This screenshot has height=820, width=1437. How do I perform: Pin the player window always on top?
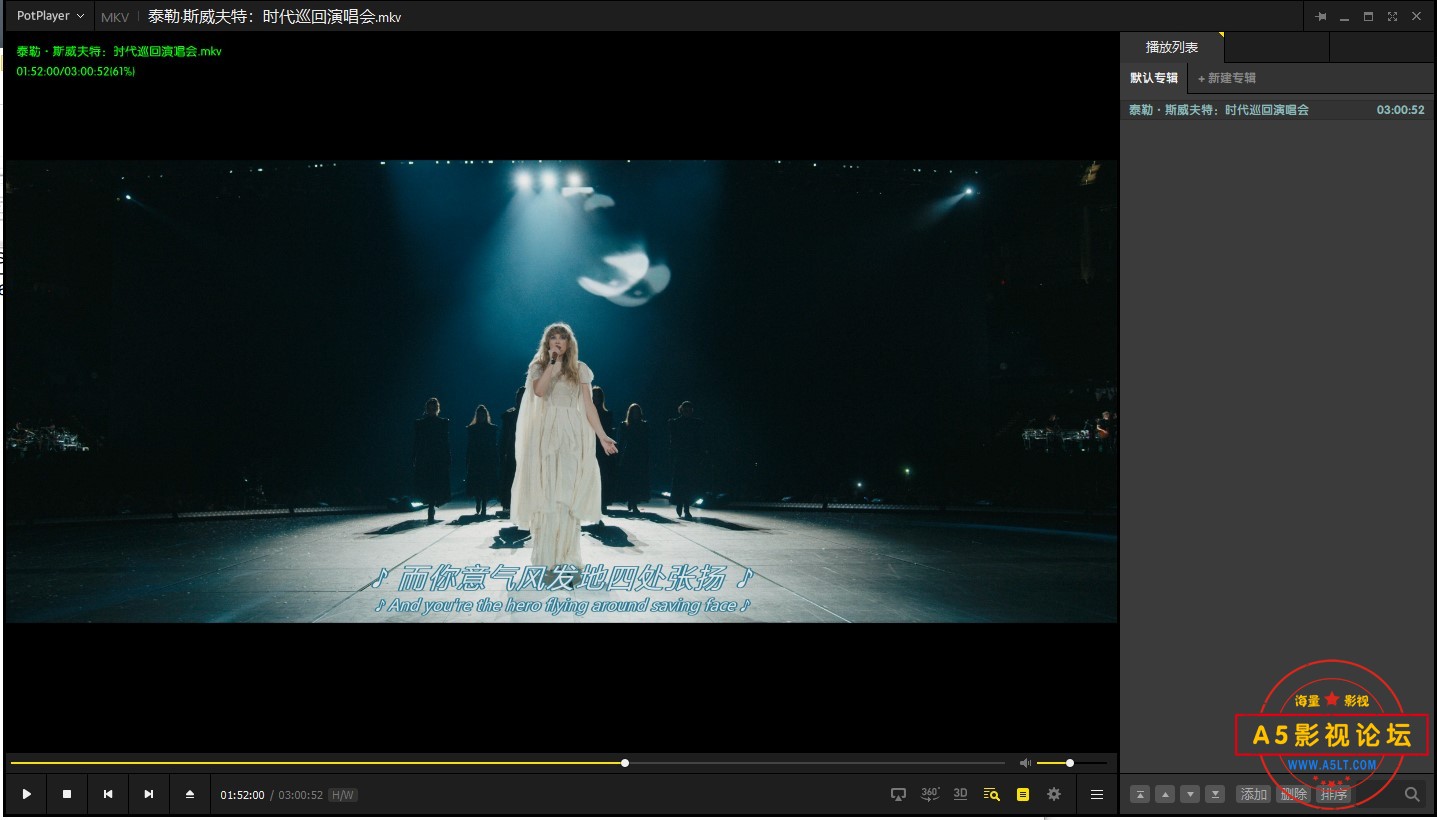coord(1321,17)
